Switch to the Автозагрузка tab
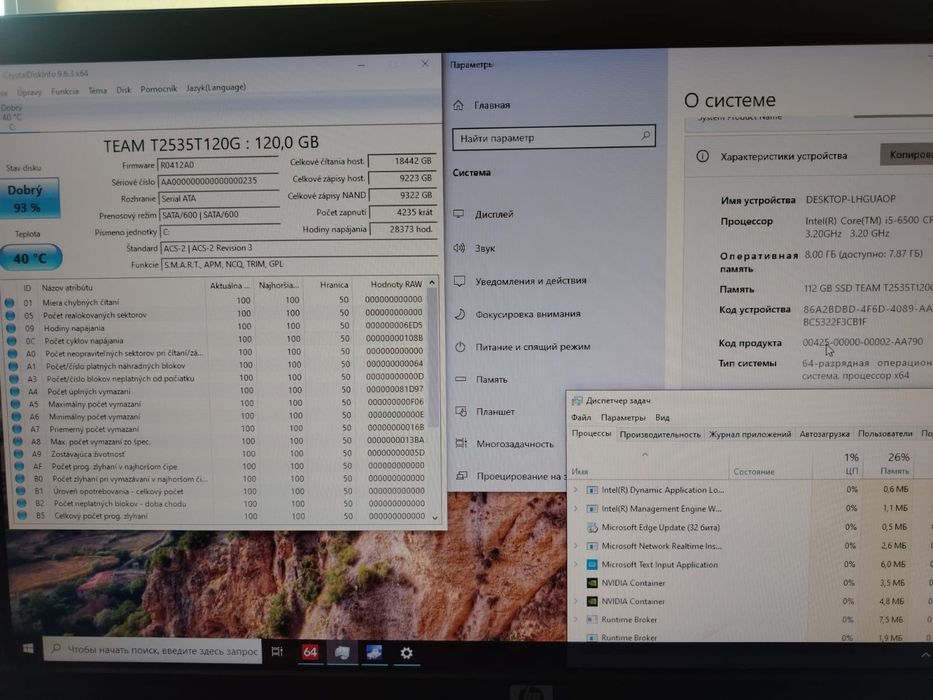Viewport: 933px width, 700px height. [824, 434]
